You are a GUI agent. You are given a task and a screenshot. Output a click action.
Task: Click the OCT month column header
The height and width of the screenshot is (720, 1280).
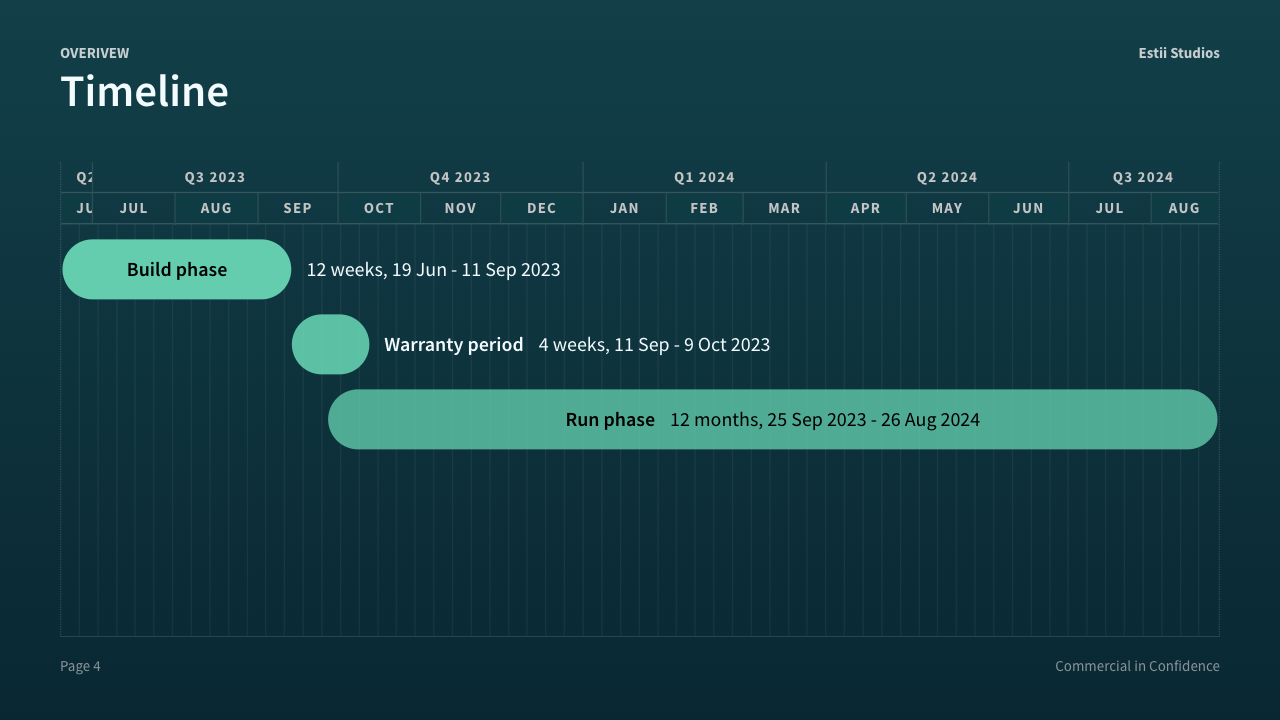click(x=379, y=208)
